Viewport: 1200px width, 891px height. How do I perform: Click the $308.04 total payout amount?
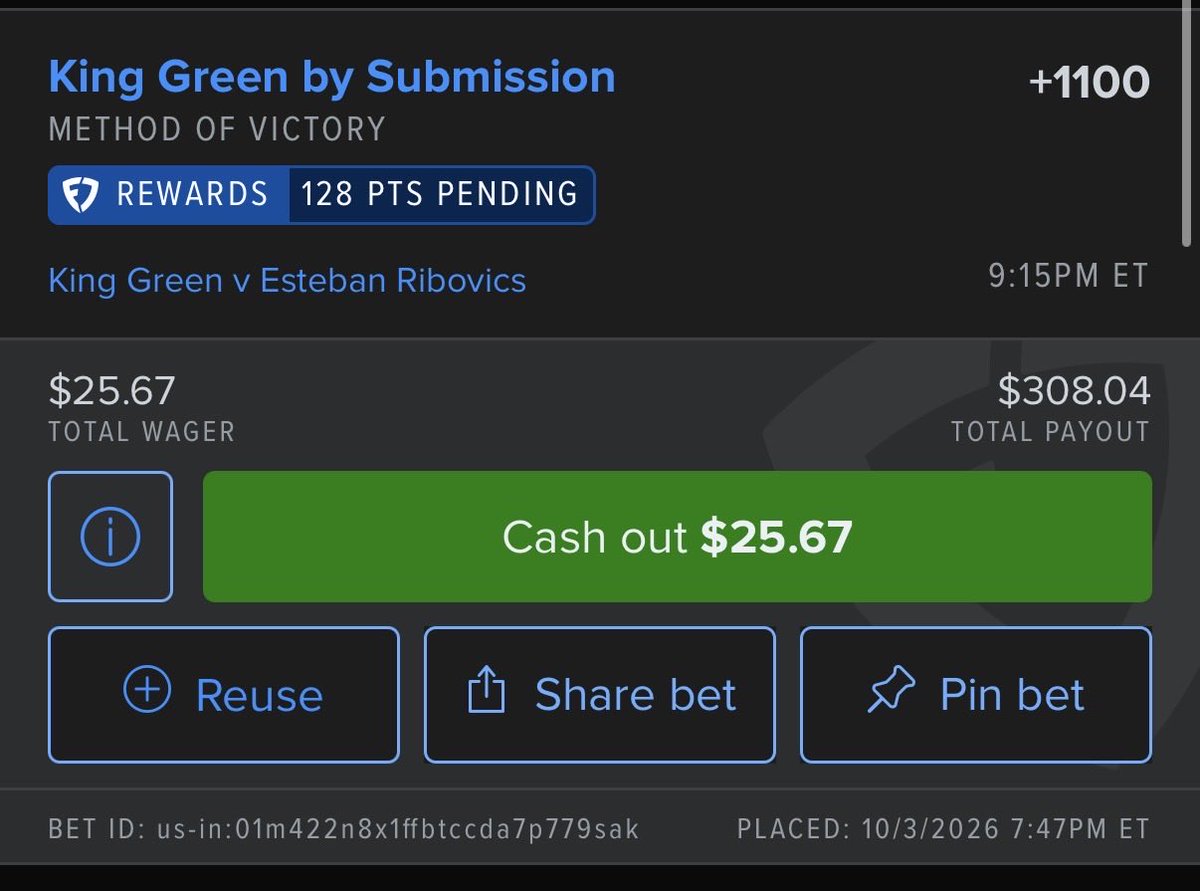1074,391
